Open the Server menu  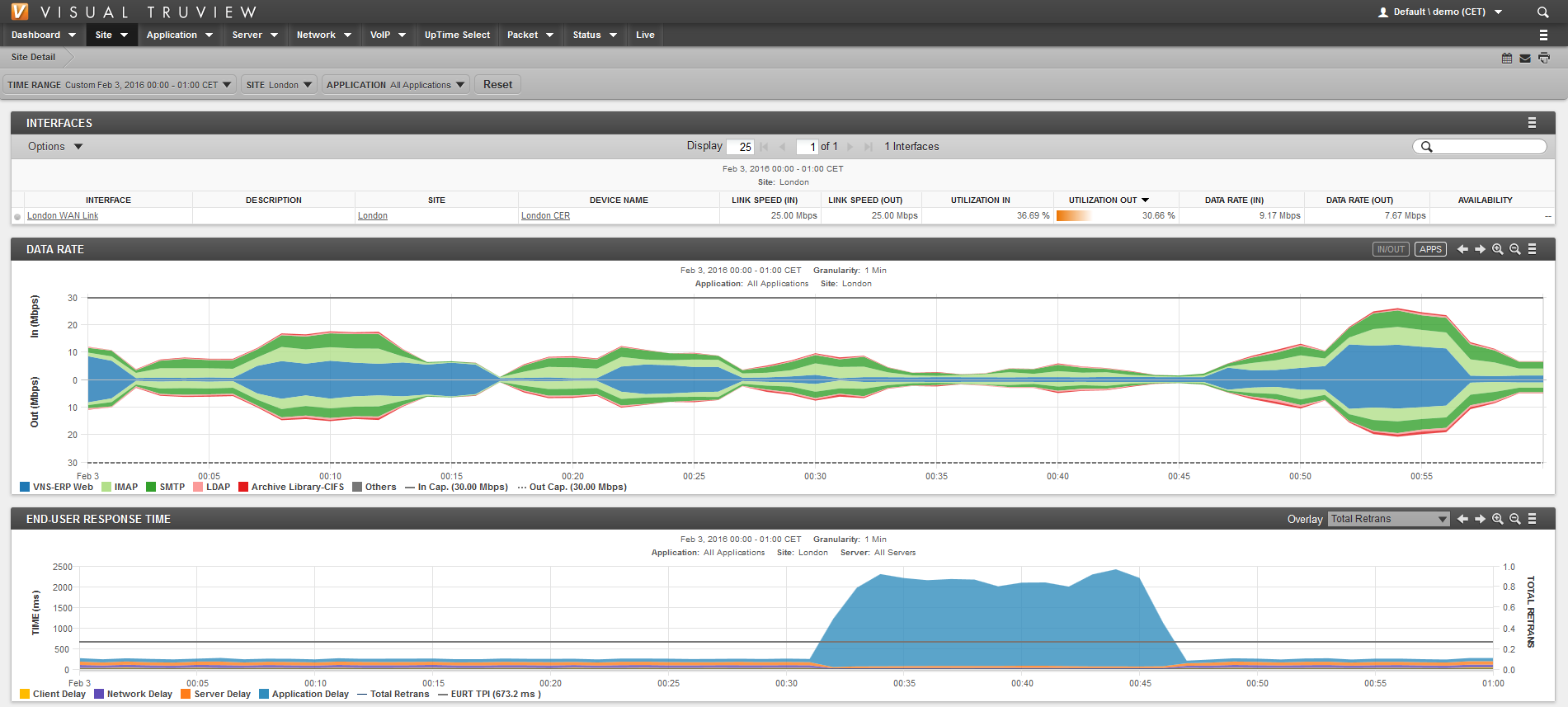(255, 35)
